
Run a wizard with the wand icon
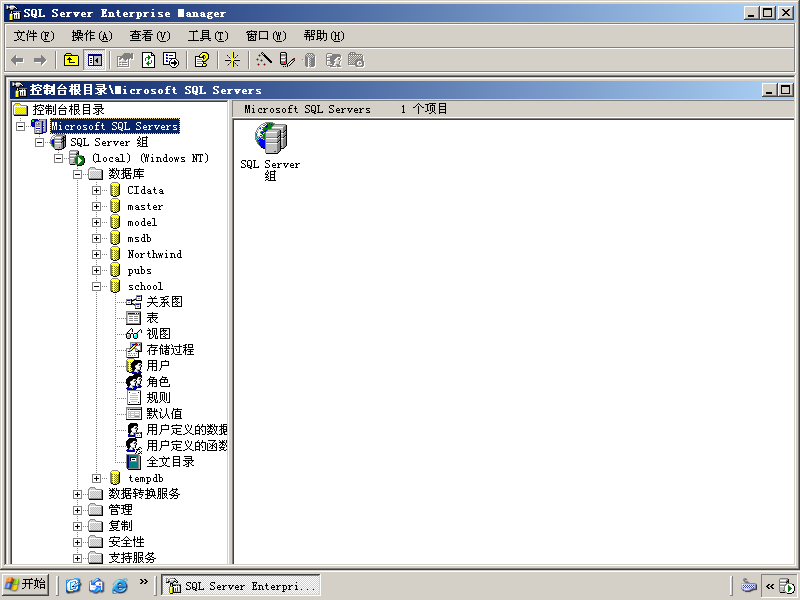click(x=264, y=60)
